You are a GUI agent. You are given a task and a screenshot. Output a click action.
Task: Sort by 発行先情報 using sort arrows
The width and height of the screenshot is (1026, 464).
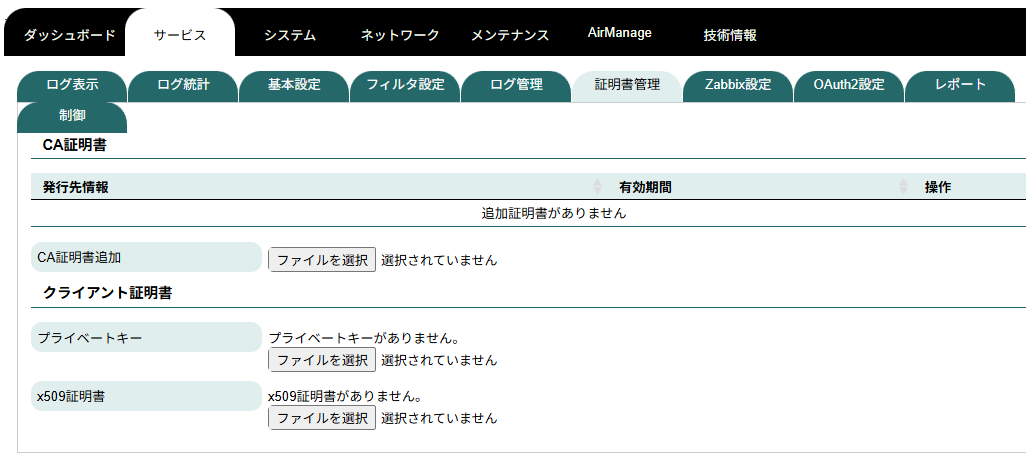click(597, 187)
